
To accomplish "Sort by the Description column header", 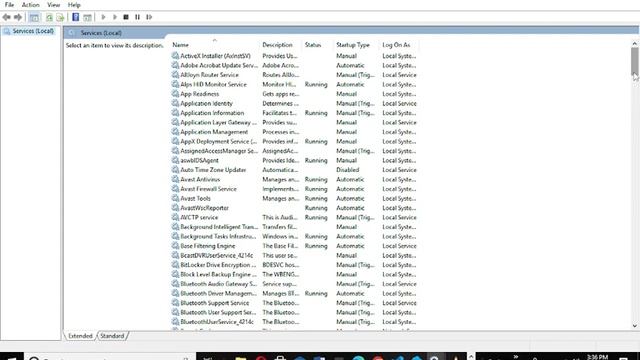I will (281, 45).
